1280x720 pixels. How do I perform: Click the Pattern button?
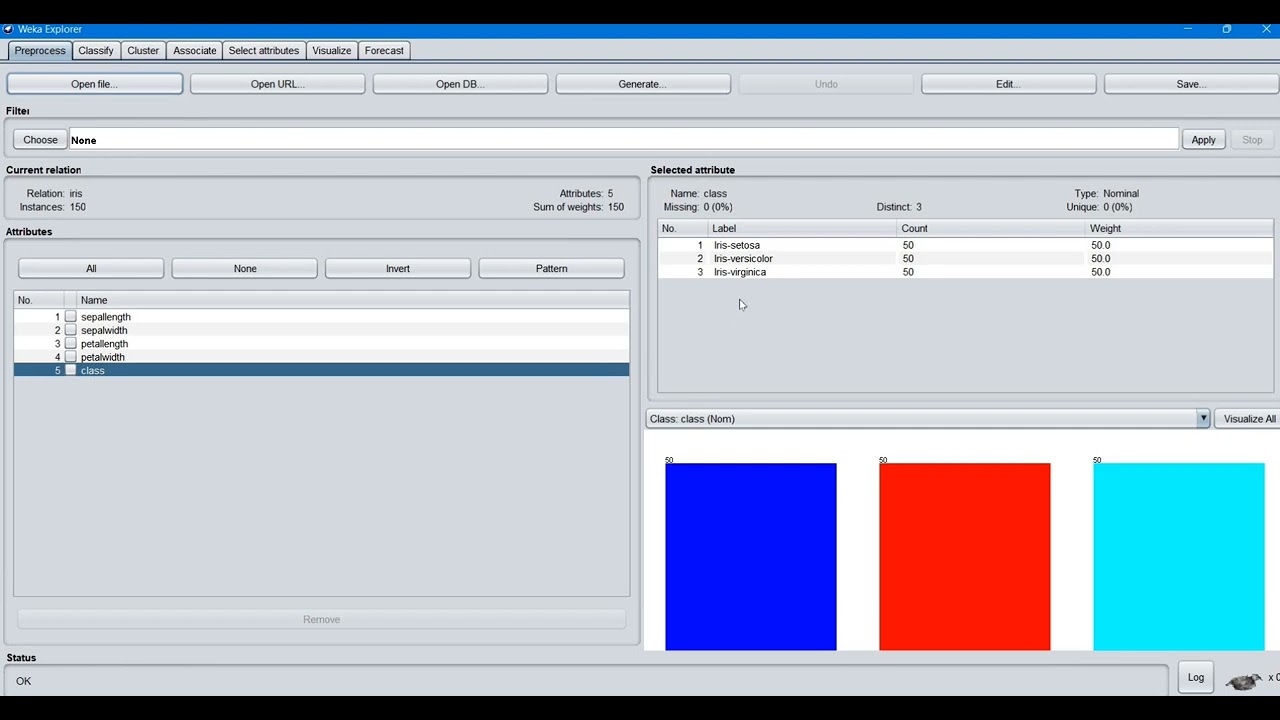[552, 269]
